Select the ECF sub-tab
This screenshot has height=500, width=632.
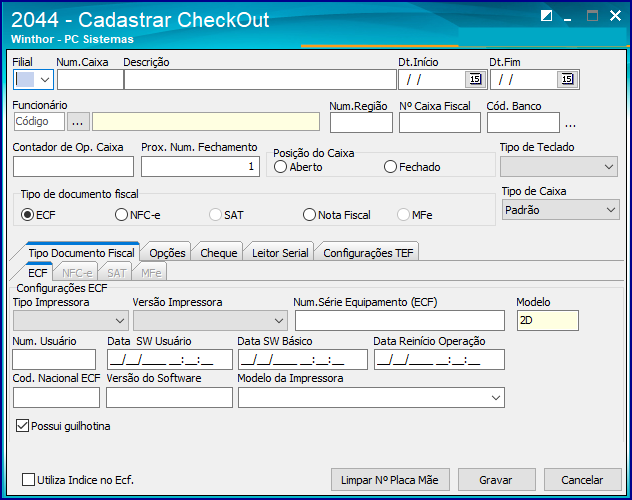38,273
